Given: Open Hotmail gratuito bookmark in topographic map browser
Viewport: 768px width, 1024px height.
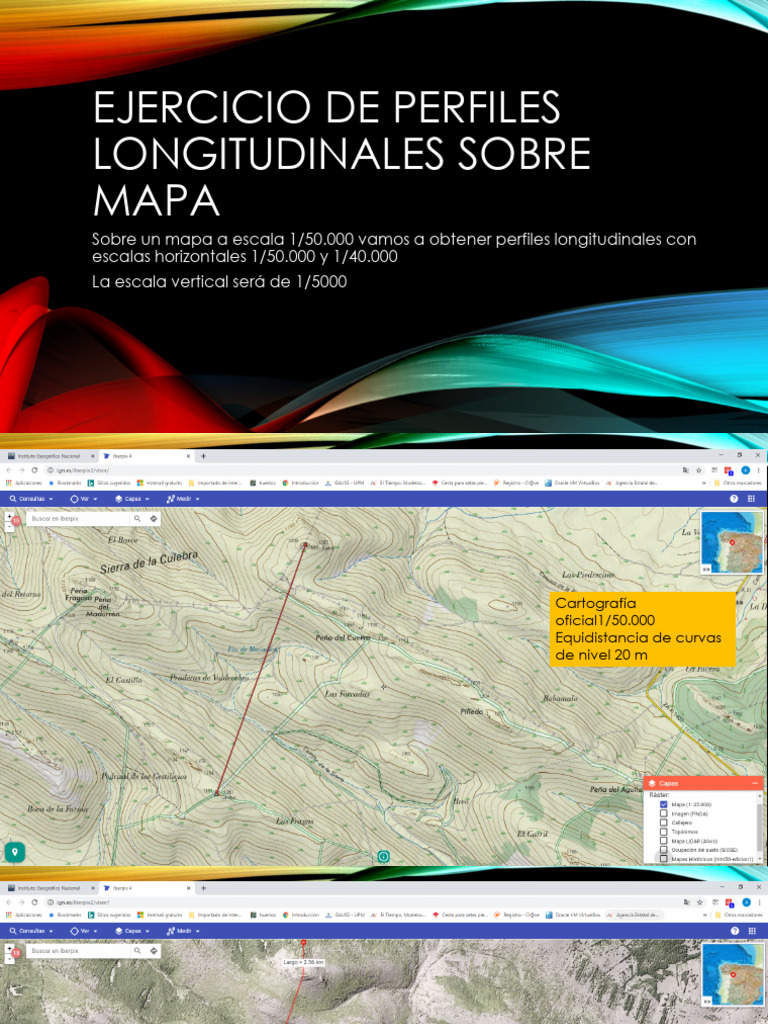Looking at the screenshot, I should (159, 483).
